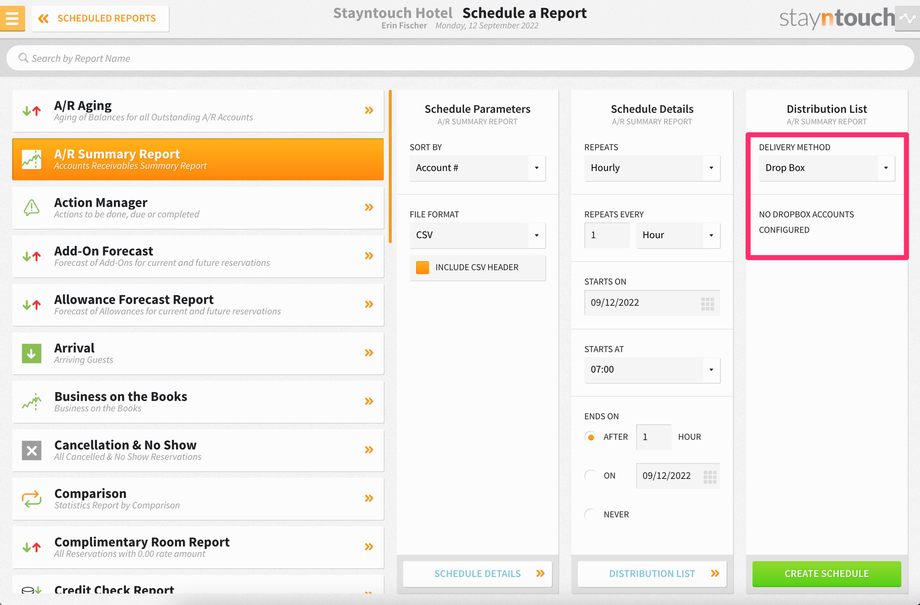
Task: Click the Complimentary Room Report arrows icon
Action: coord(32,547)
